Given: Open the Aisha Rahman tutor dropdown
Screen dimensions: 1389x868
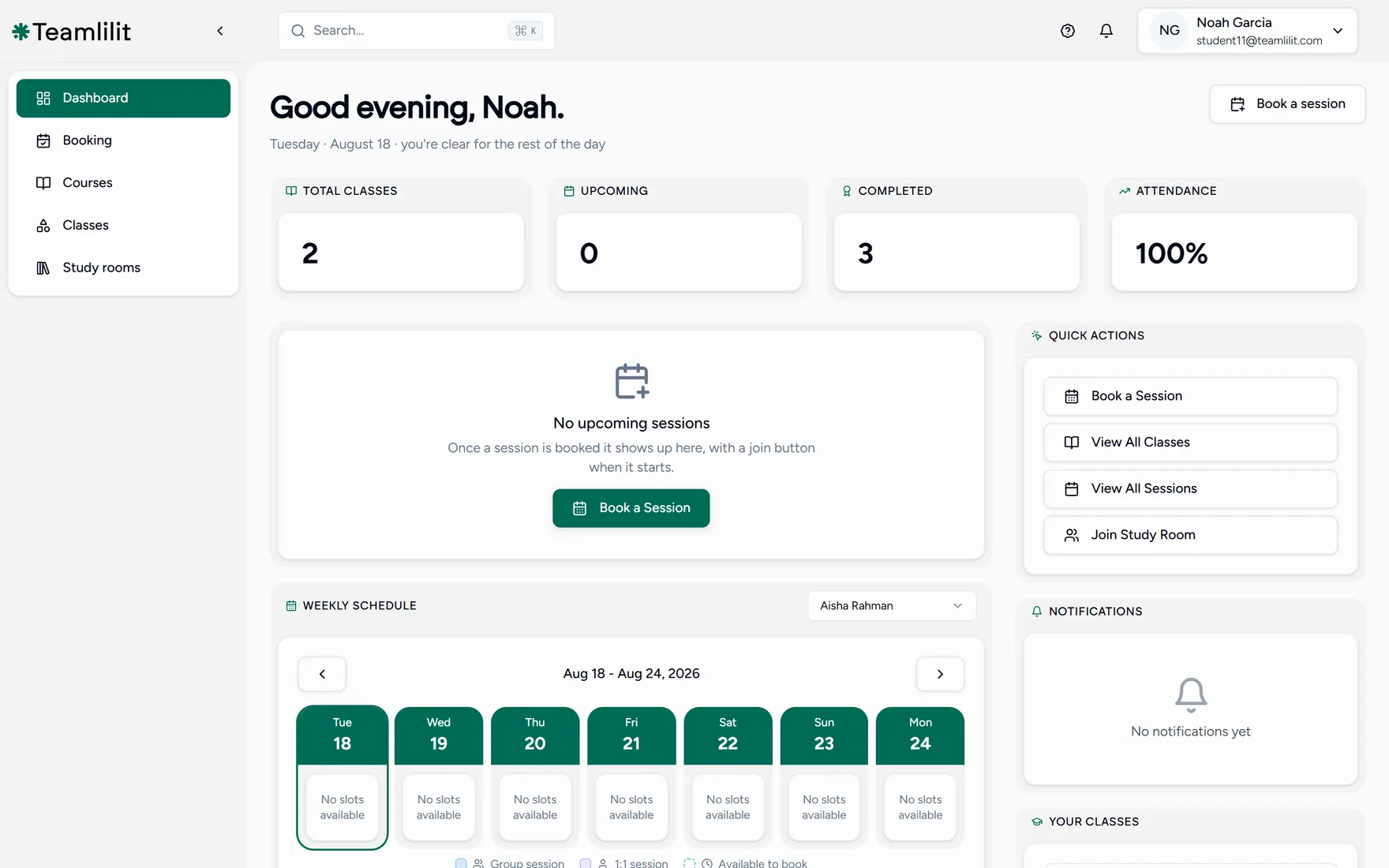Looking at the screenshot, I should point(892,606).
